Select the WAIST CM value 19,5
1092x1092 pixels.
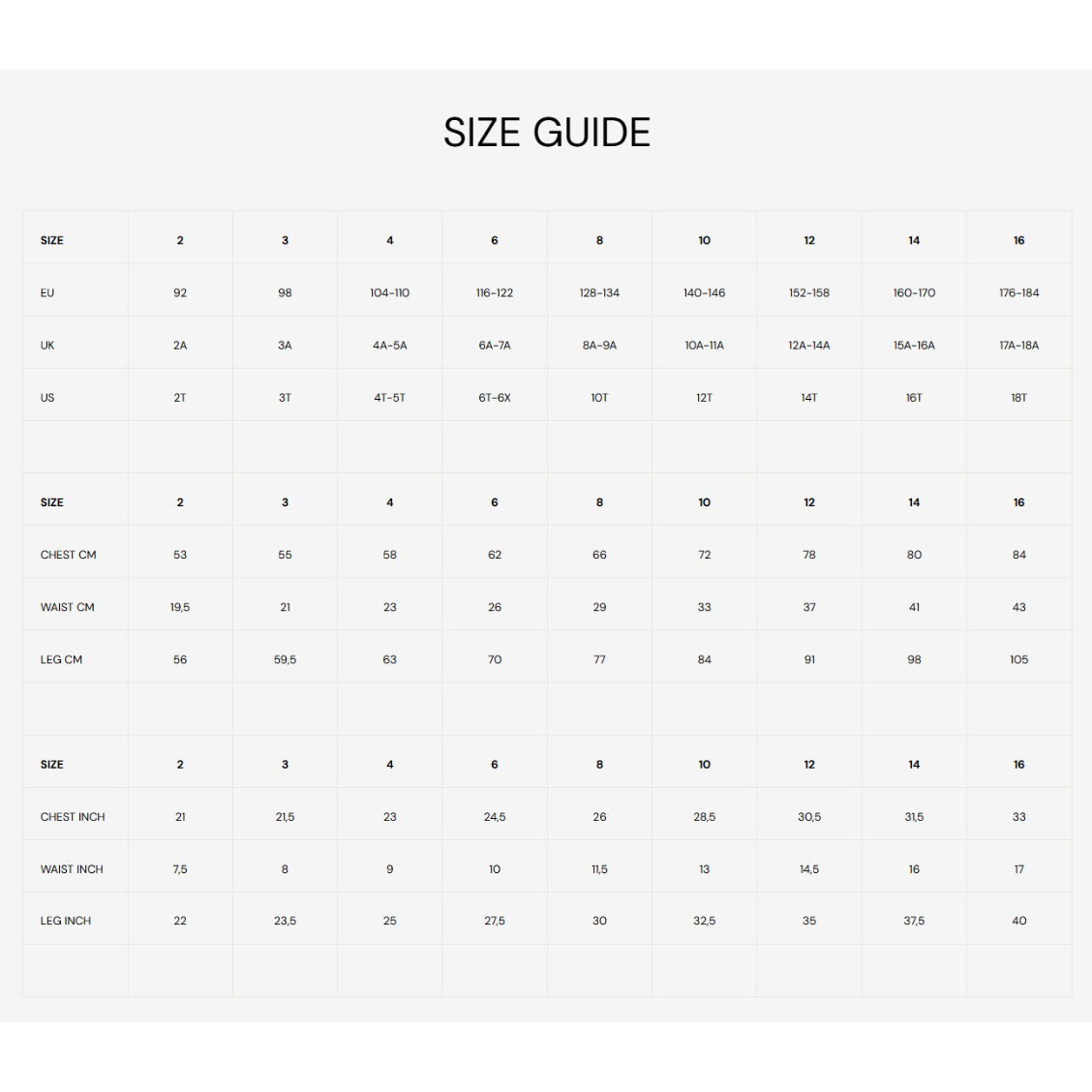[180, 607]
